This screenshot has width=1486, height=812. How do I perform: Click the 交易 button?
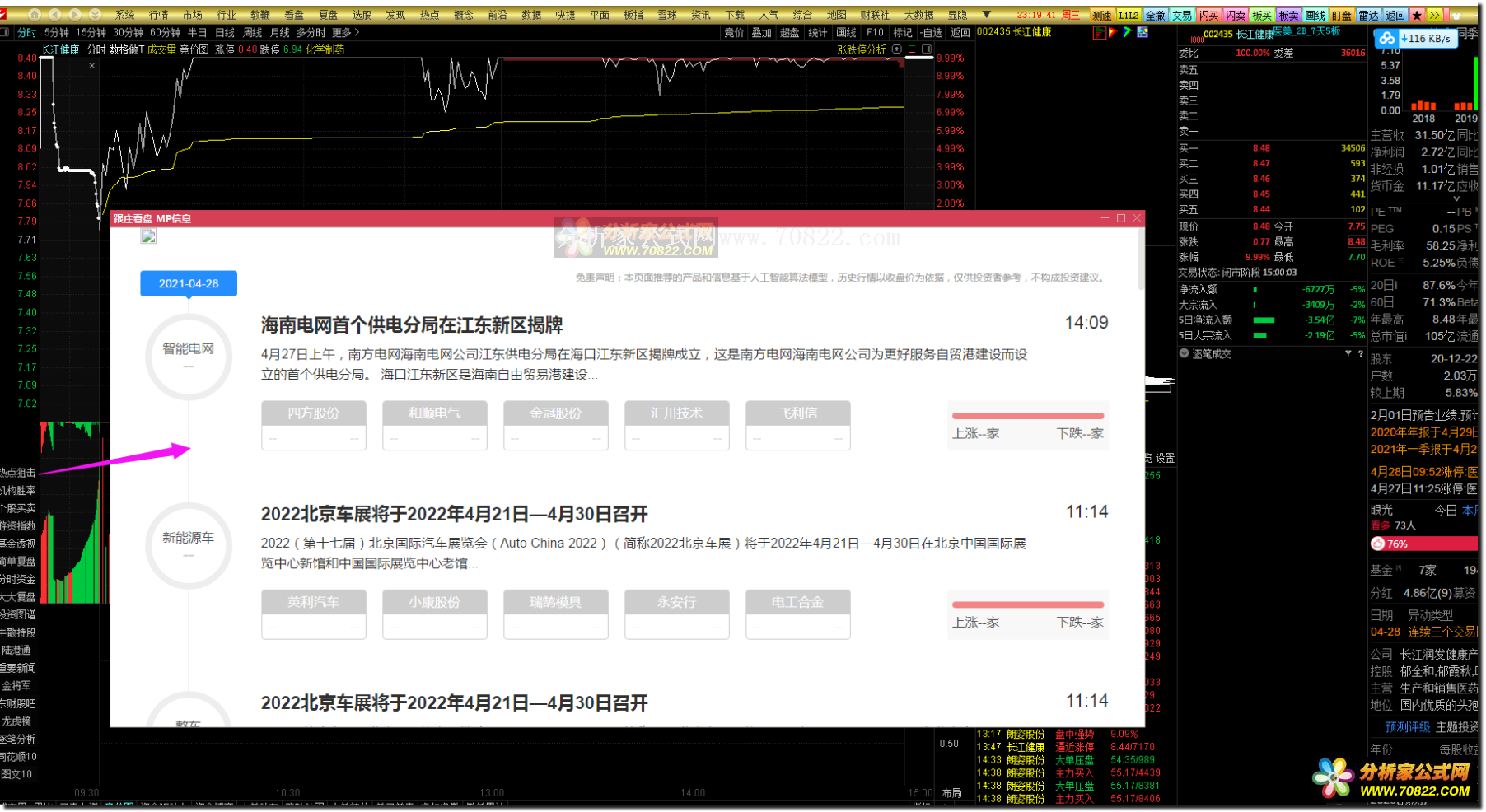point(1182,15)
